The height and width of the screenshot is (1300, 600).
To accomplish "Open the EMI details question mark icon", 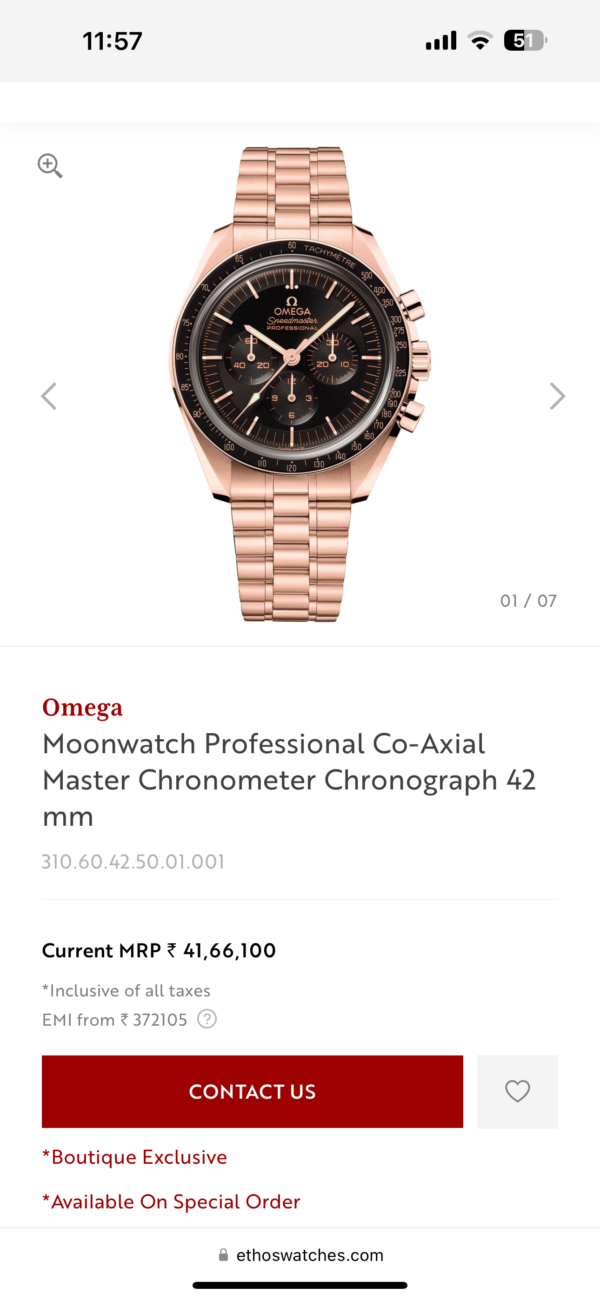I will (206, 1019).
